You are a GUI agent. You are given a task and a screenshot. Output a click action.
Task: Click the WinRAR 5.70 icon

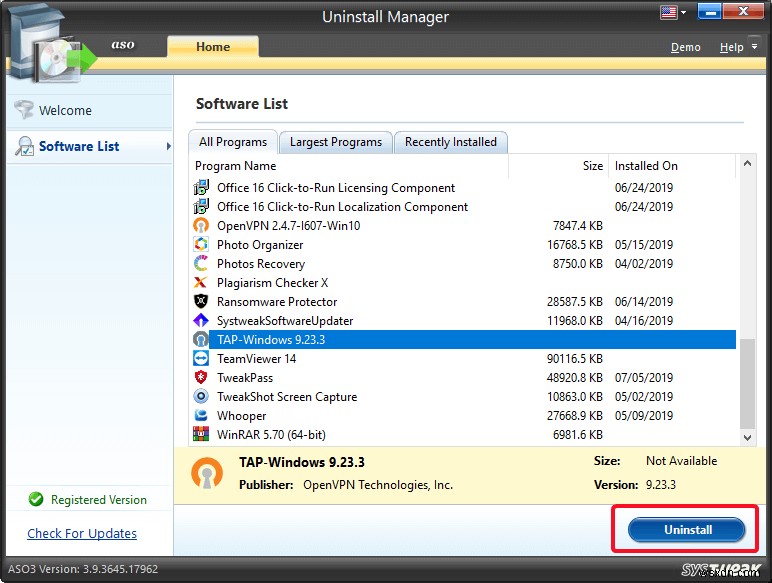coord(200,434)
